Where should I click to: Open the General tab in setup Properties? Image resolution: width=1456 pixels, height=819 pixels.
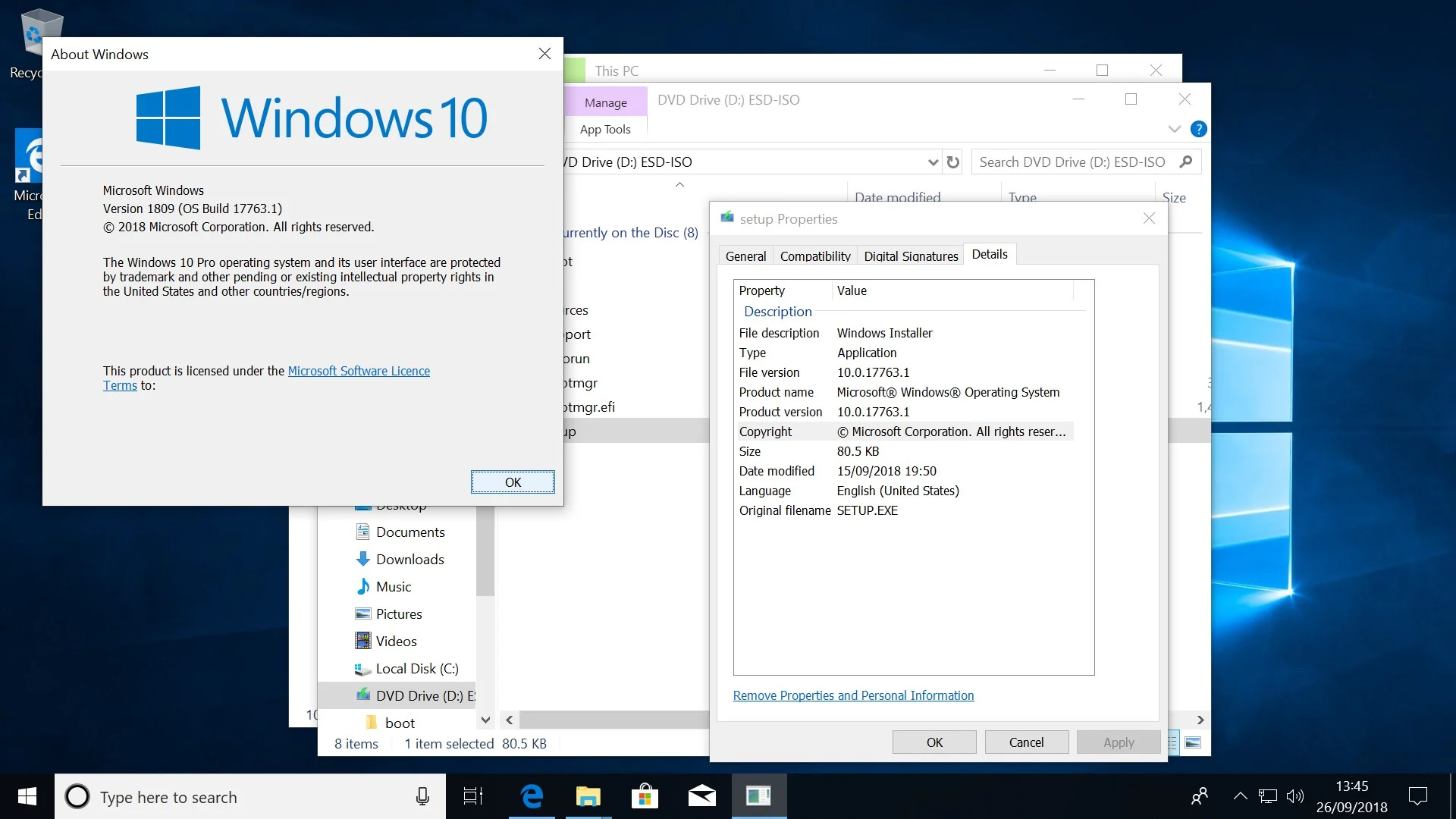[x=745, y=256]
